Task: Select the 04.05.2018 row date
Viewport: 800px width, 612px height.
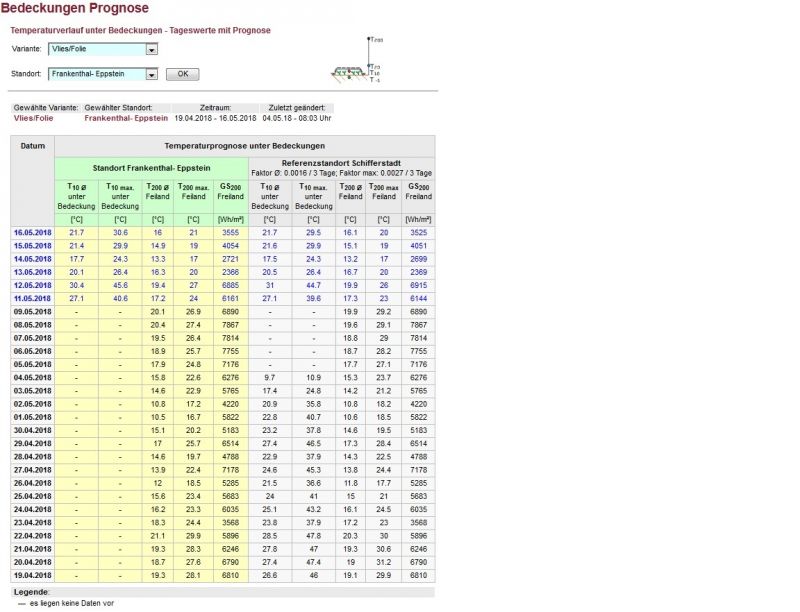Action: (32, 377)
